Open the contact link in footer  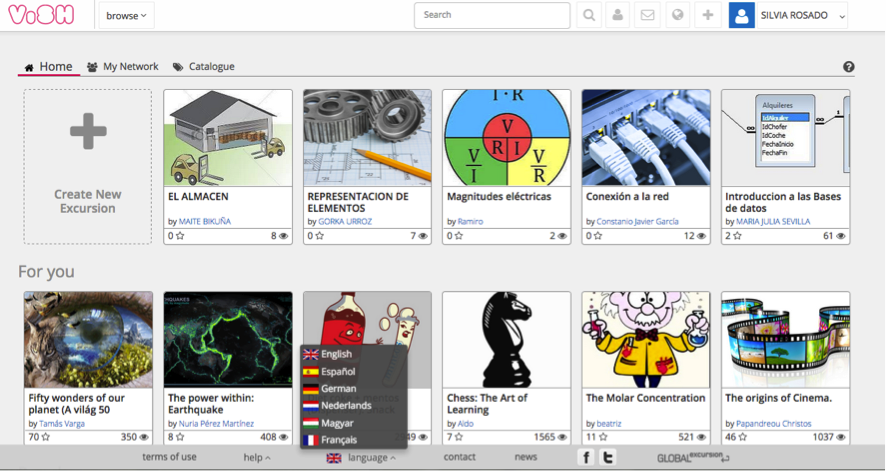point(459,457)
